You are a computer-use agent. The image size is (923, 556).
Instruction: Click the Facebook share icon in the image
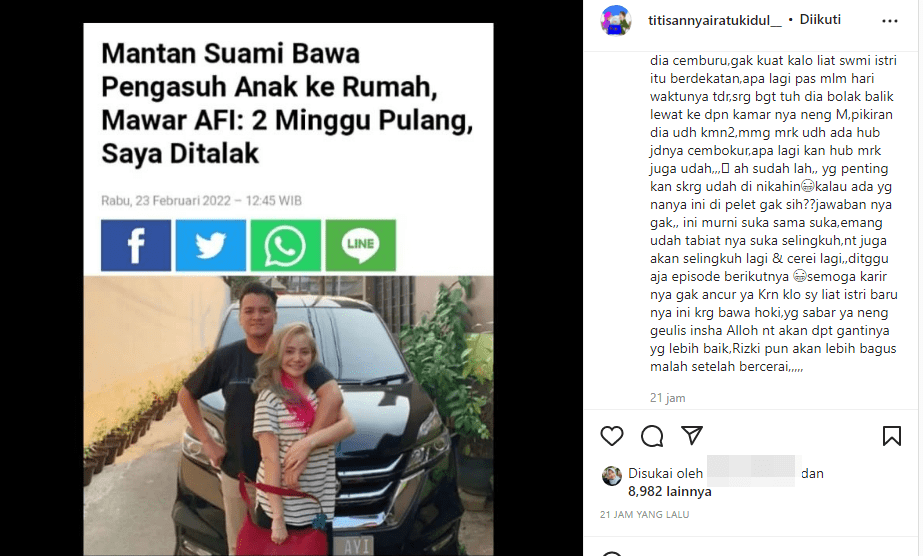136,245
